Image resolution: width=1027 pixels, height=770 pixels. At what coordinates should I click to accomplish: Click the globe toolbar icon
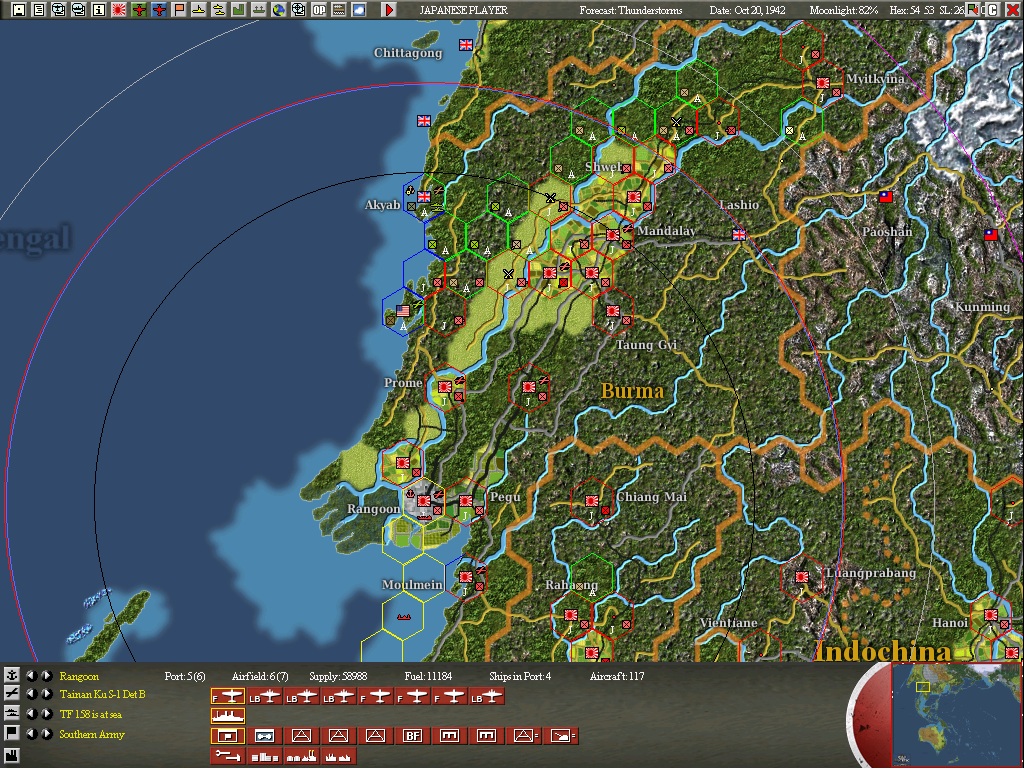[x=279, y=10]
